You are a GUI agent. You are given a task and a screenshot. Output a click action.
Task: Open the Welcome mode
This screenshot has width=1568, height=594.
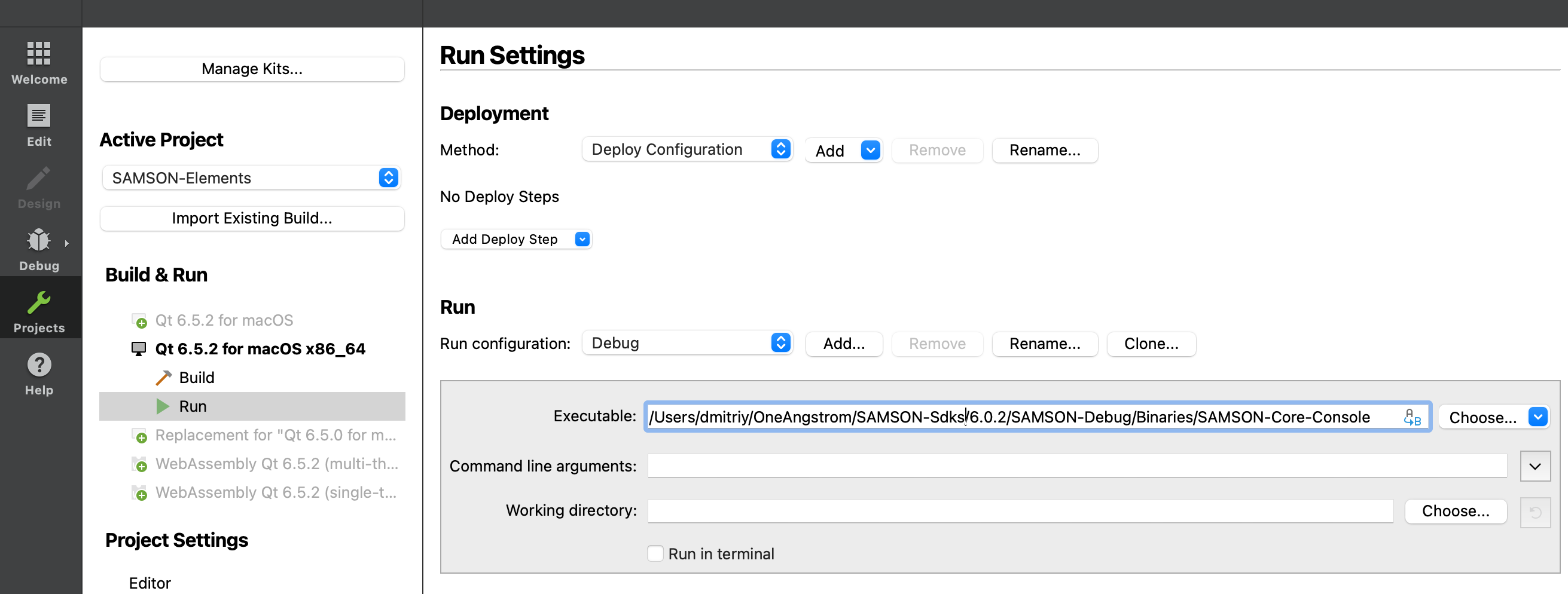pyautogui.click(x=38, y=62)
